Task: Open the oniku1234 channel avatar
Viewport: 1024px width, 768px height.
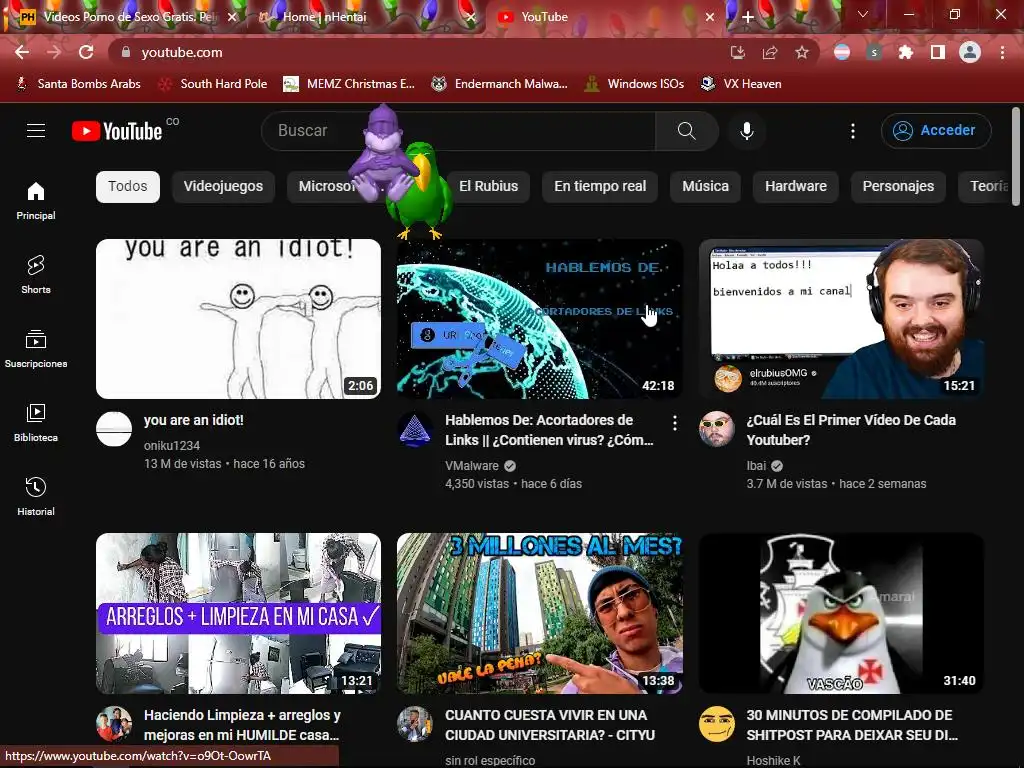Action: tap(114, 429)
